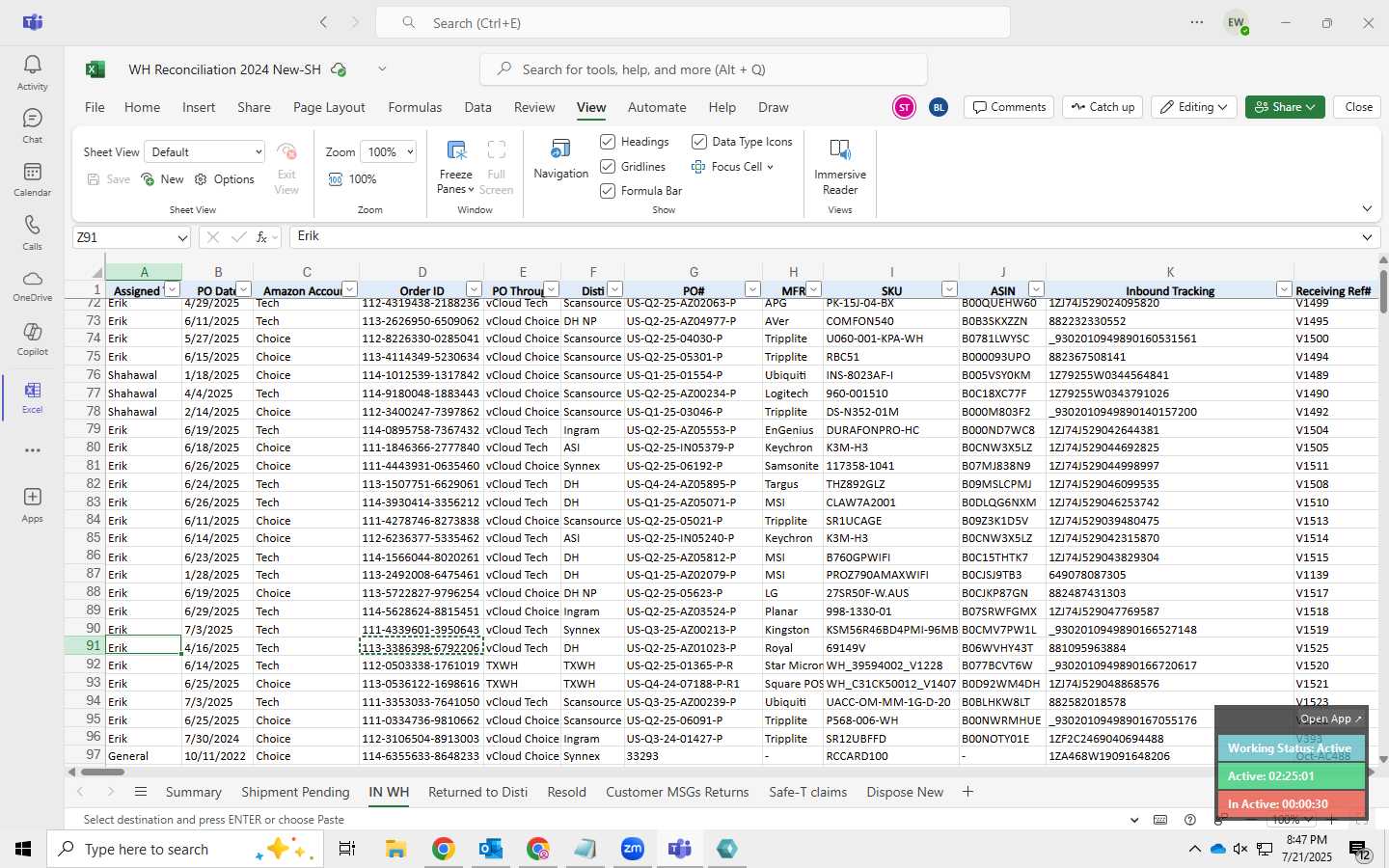
Task: Add a new sheet with plus
Action: point(967,792)
